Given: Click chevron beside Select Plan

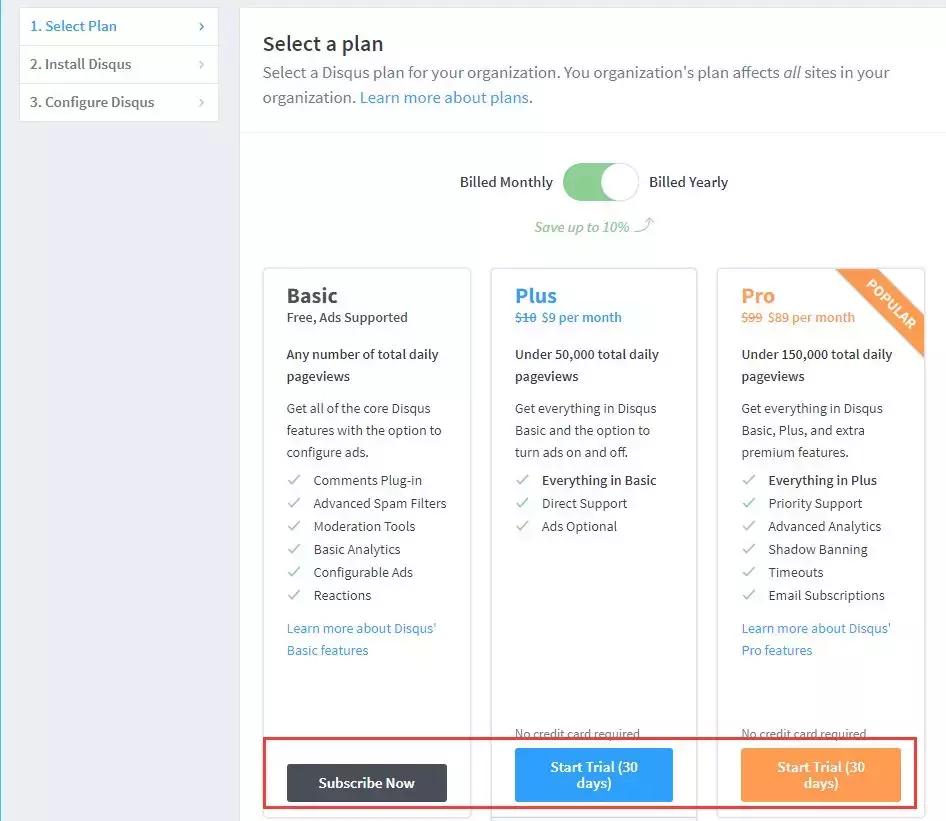Looking at the screenshot, I should point(201,27).
